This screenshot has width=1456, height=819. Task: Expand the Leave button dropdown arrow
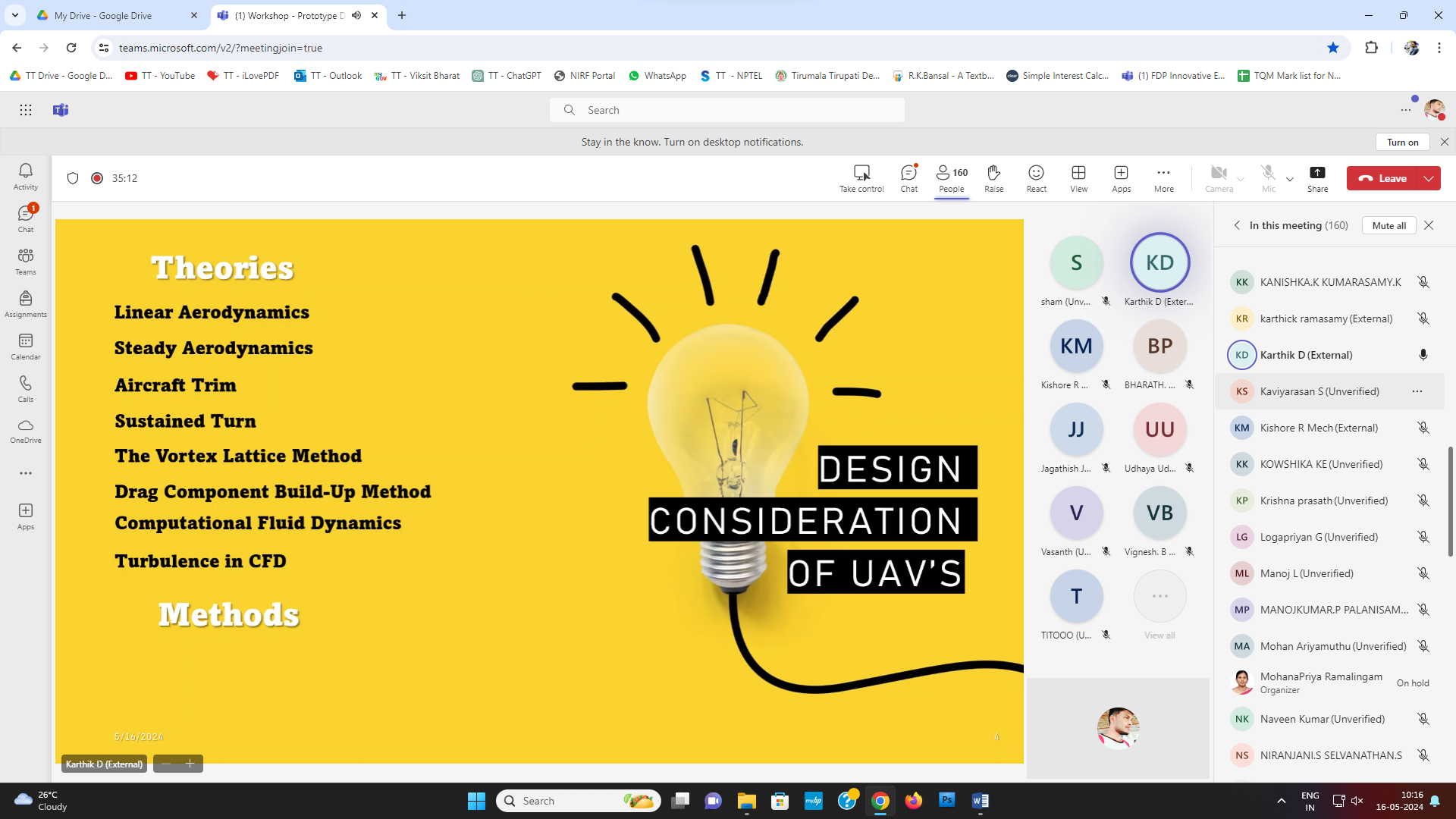[1429, 178]
